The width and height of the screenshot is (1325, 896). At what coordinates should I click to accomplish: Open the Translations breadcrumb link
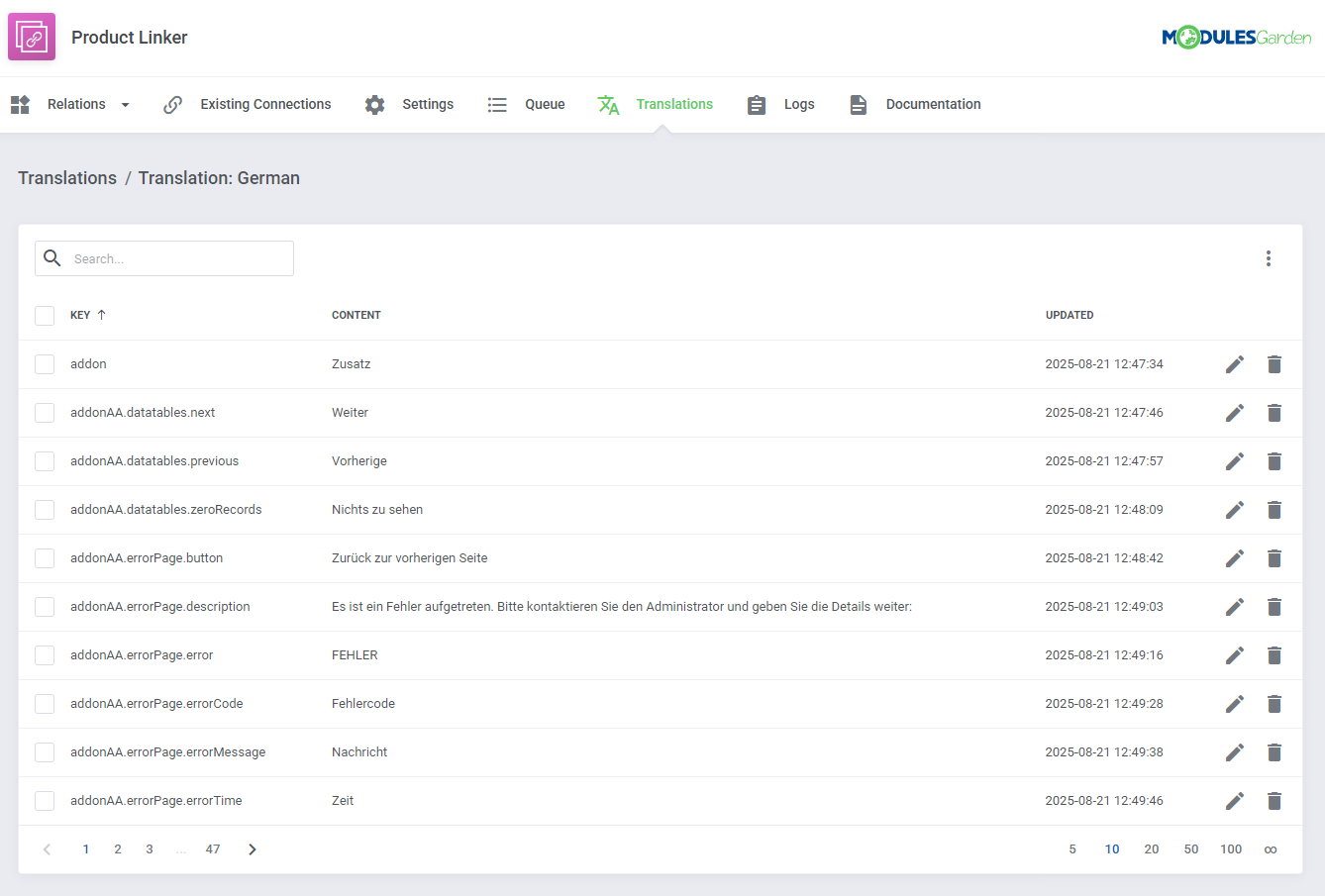(x=66, y=178)
